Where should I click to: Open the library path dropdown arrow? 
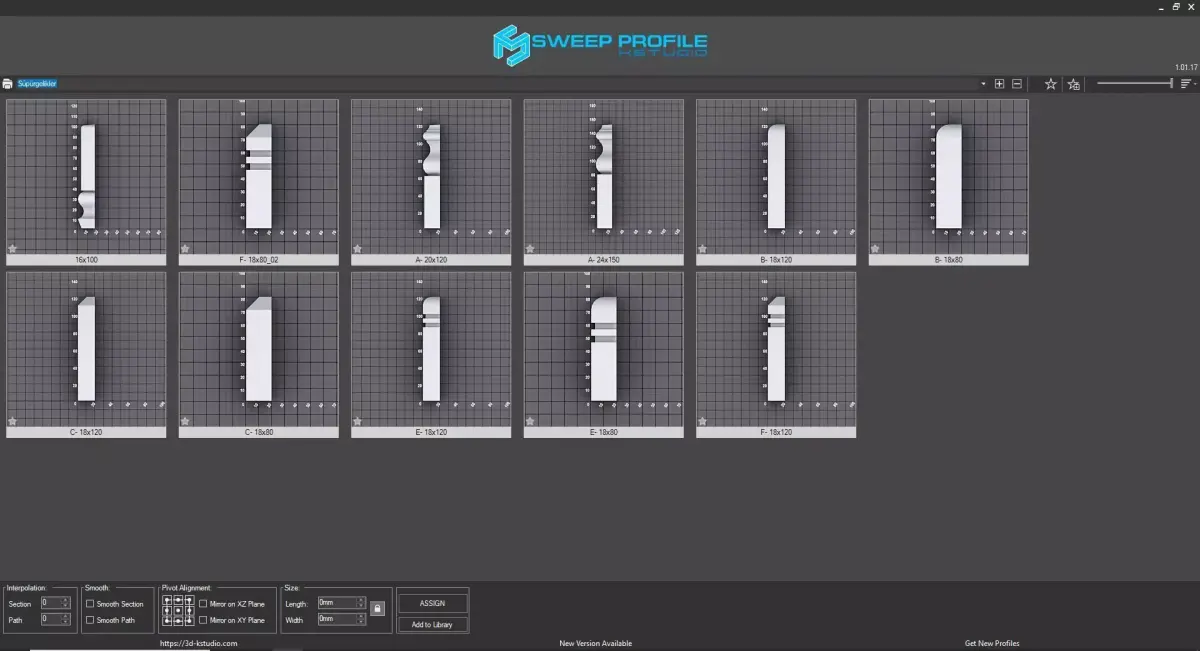click(x=983, y=84)
